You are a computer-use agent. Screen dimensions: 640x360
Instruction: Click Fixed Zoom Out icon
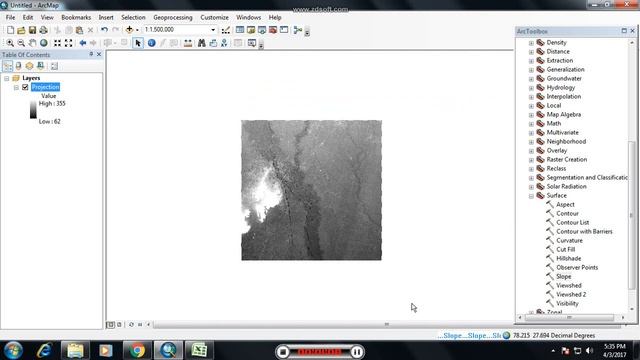[69, 43]
